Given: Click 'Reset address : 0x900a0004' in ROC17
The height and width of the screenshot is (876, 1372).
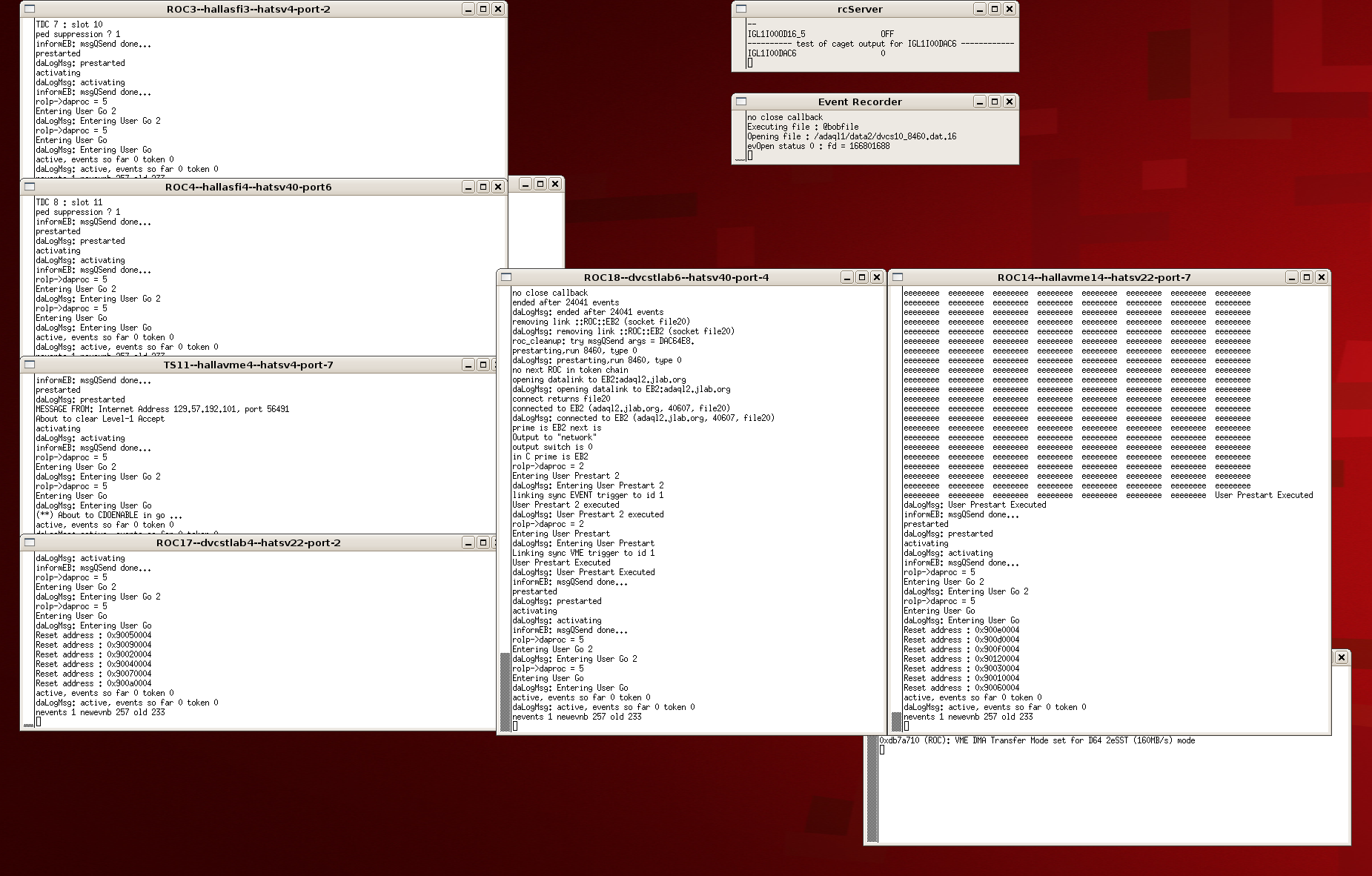Looking at the screenshot, I should click(93, 683).
